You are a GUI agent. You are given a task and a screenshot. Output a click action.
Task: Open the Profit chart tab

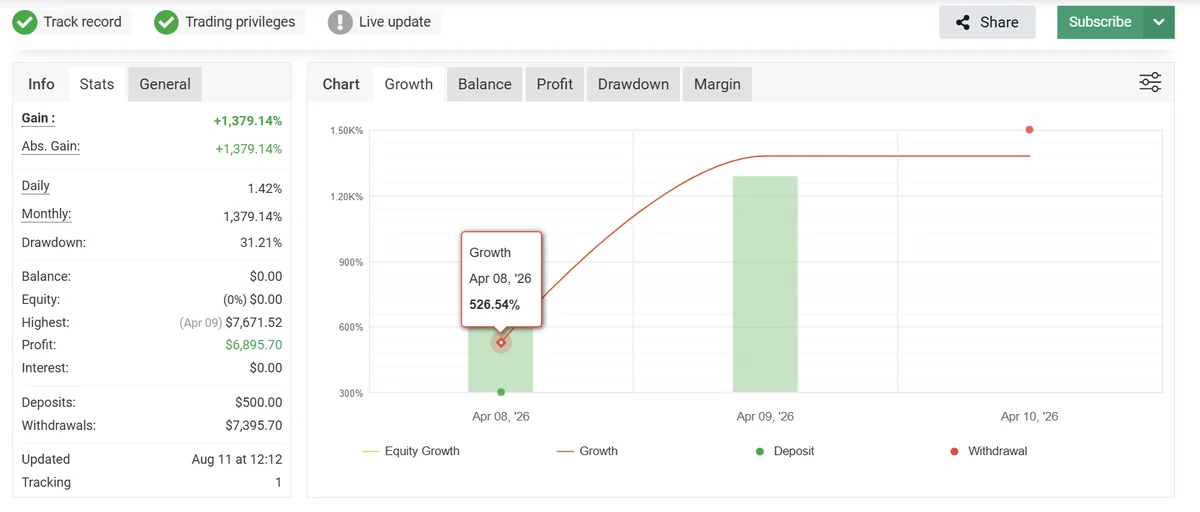[555, 84]
